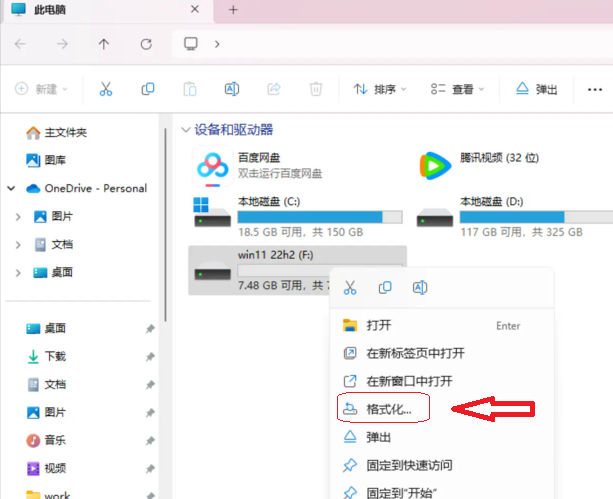Refresh the current folder view

point(146,44)
